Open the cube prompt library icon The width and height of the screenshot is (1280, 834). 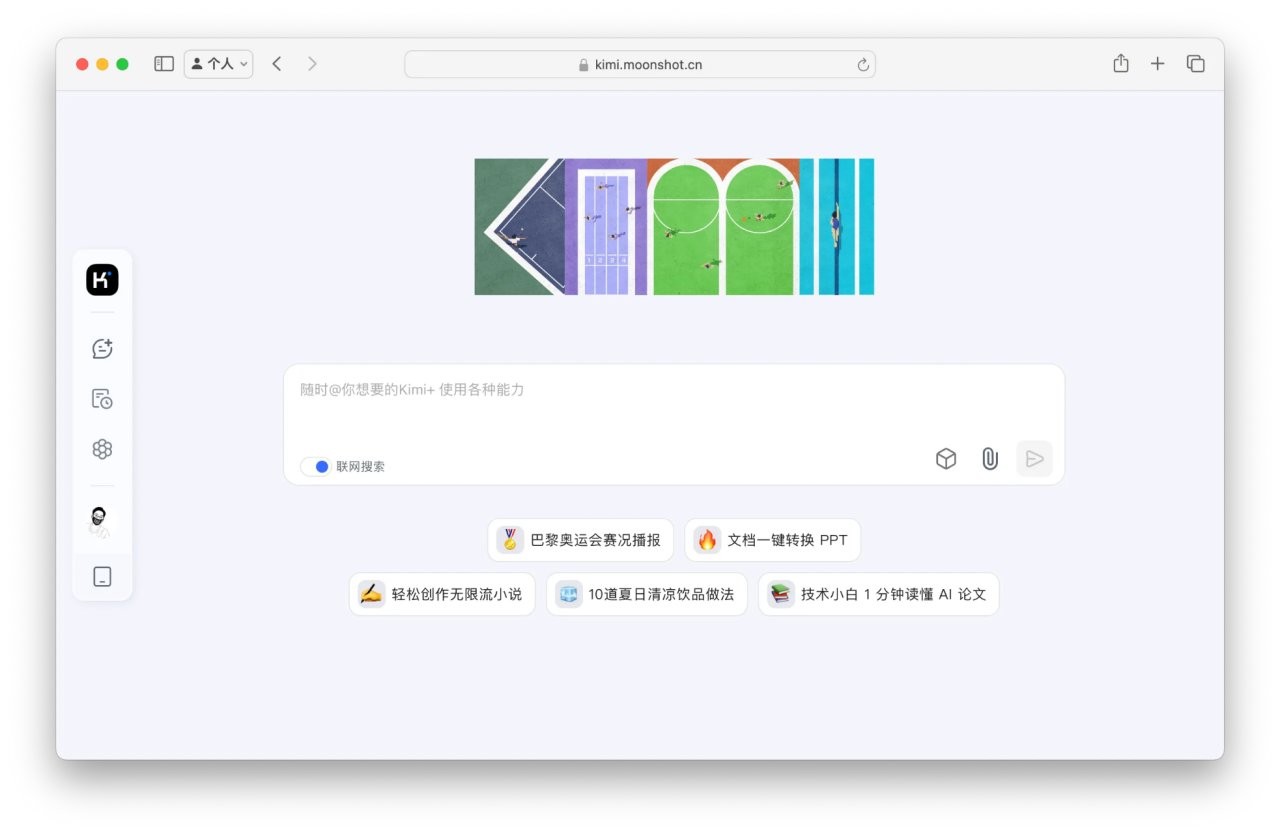[946, 459]
